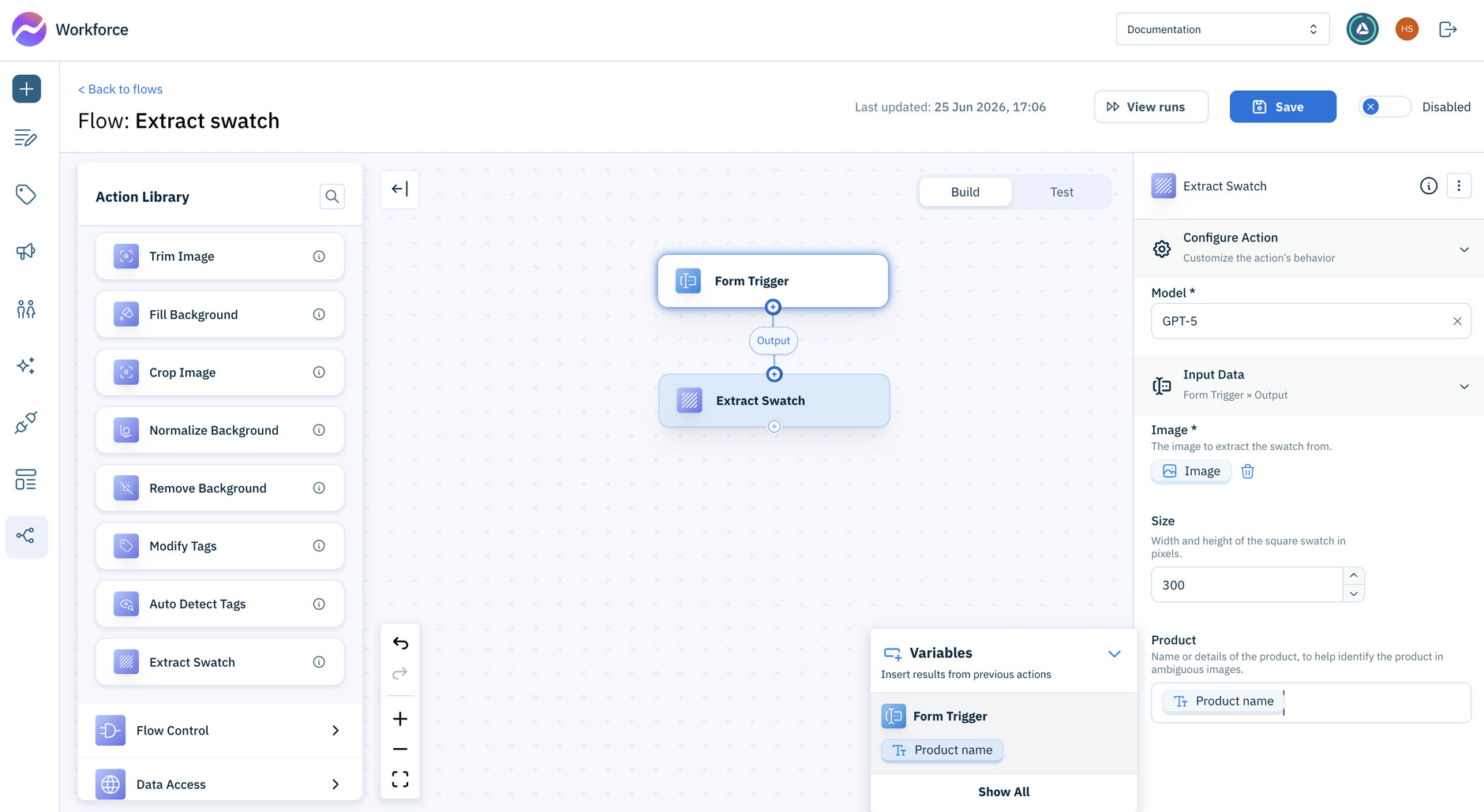Click the fit-to-screen icon on canvas
The width and height of the screenshot is (1484, 812).
(x=400, y=780)
